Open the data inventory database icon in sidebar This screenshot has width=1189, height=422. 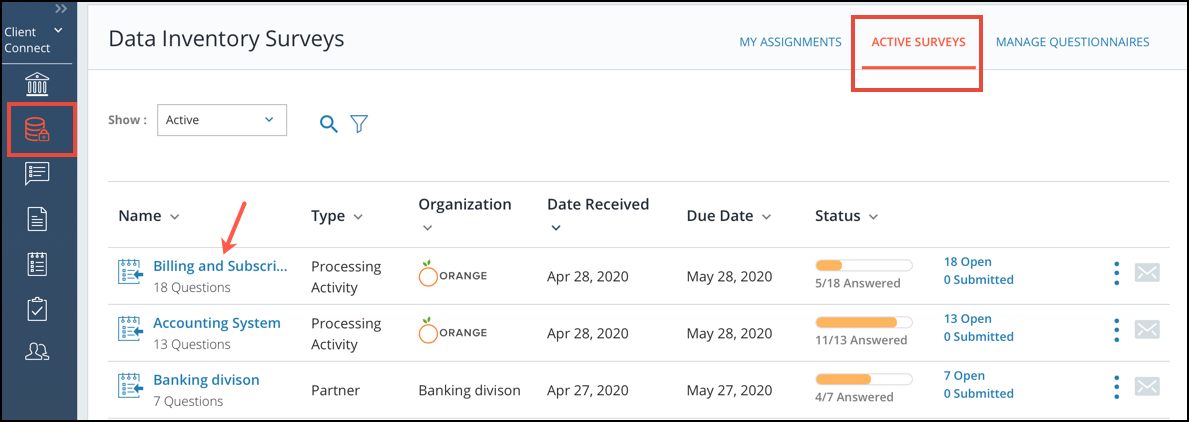click(x=36, y=130)
